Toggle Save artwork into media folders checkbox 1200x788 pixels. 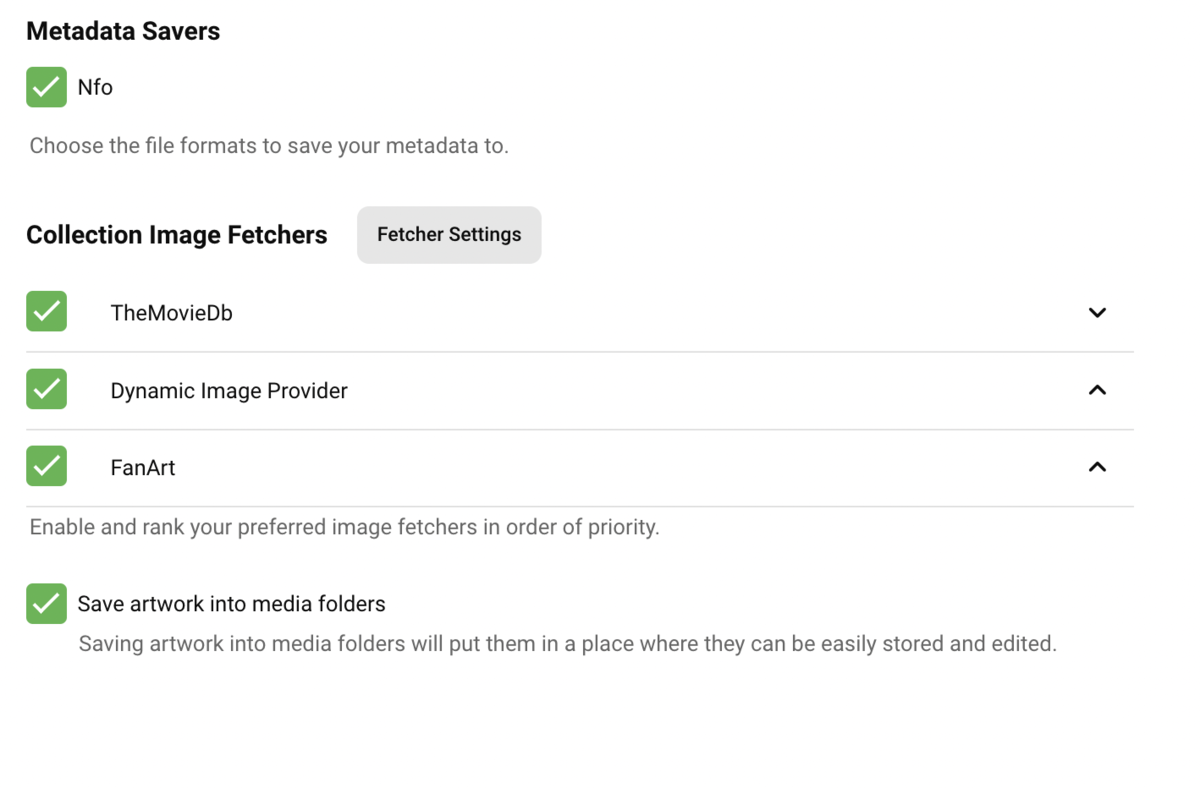[46, 604]
